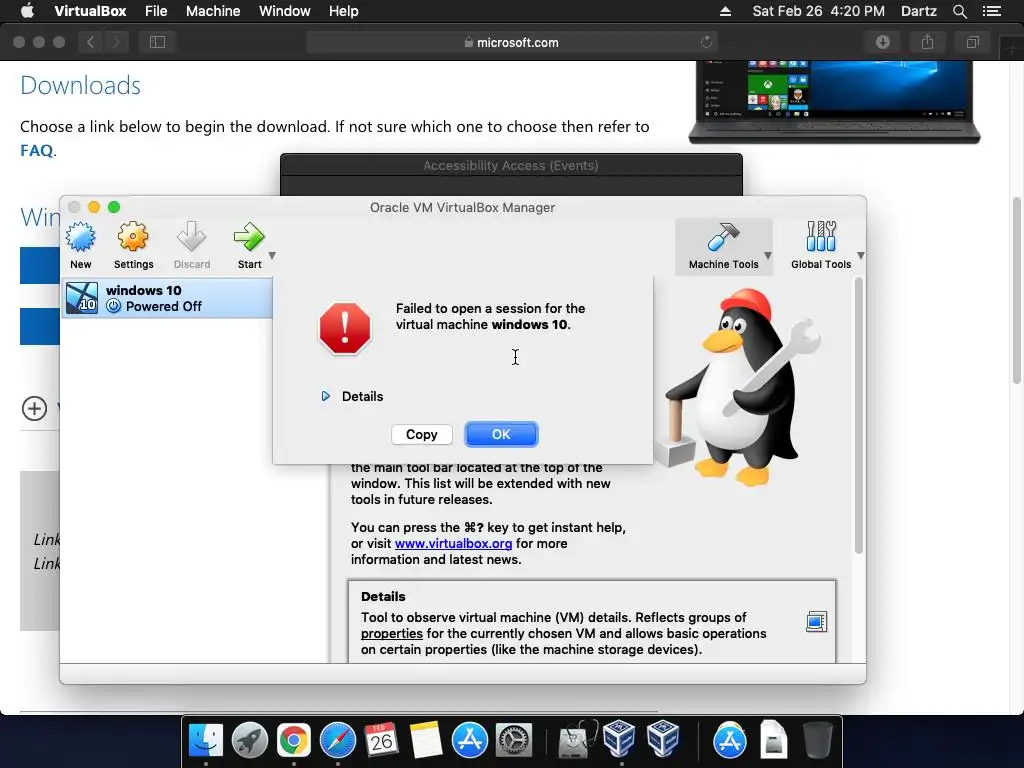Open Google Chrome from the Dock
This screenshot has width=1024, height=768.
[294, 741]
